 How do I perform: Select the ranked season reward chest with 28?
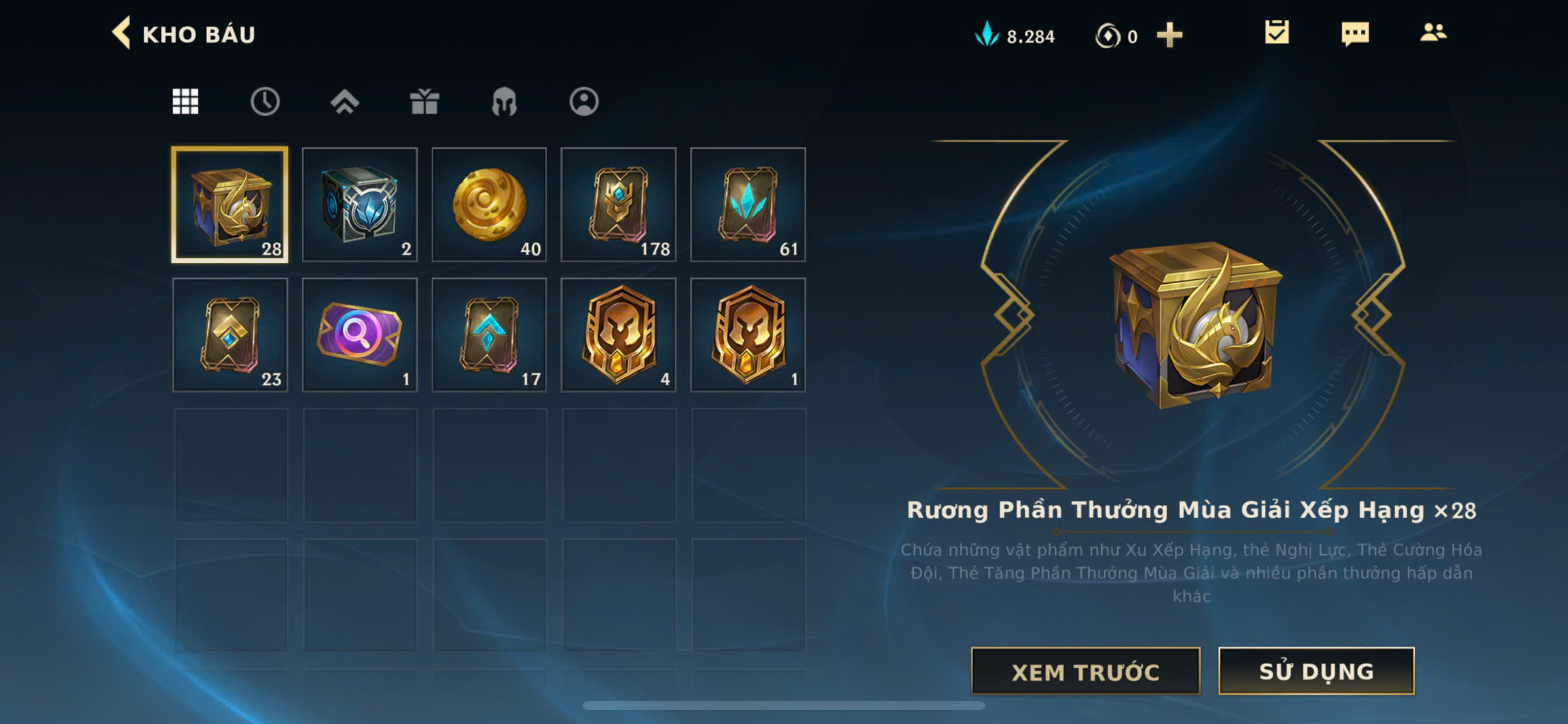pyautogui.click(x=230, y=205)
